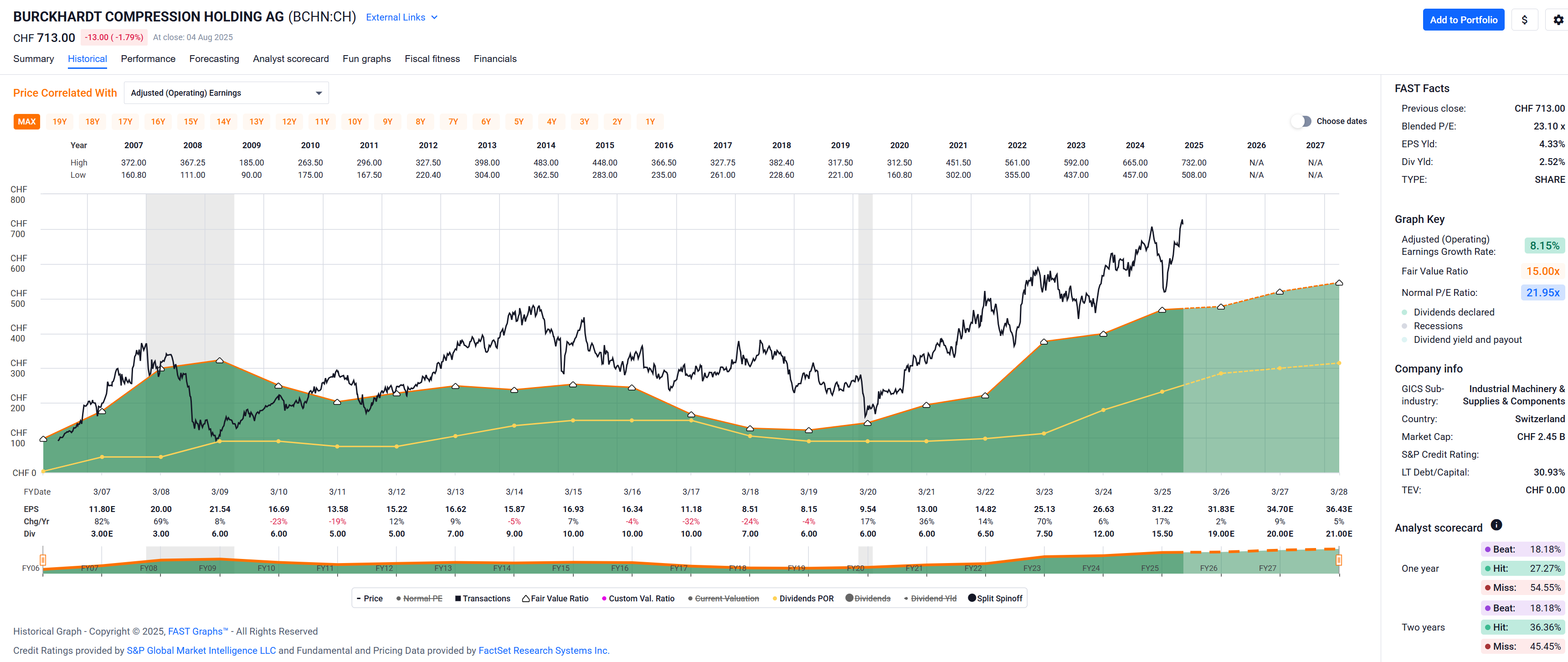Click the Market Cap value CHF 2.45 B

coord(1540,437)
